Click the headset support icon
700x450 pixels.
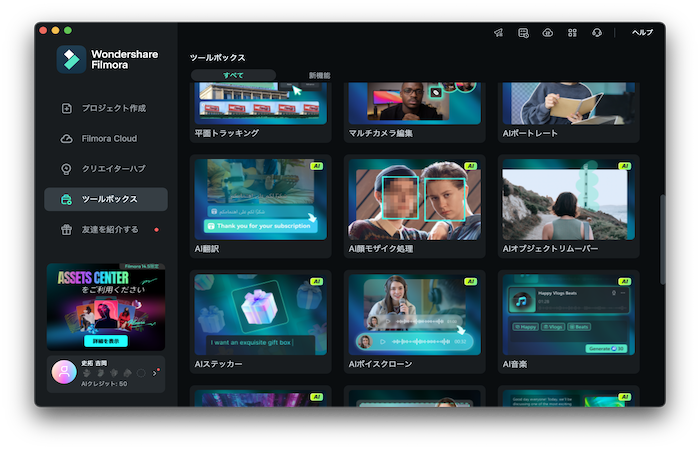pos(597,33)
